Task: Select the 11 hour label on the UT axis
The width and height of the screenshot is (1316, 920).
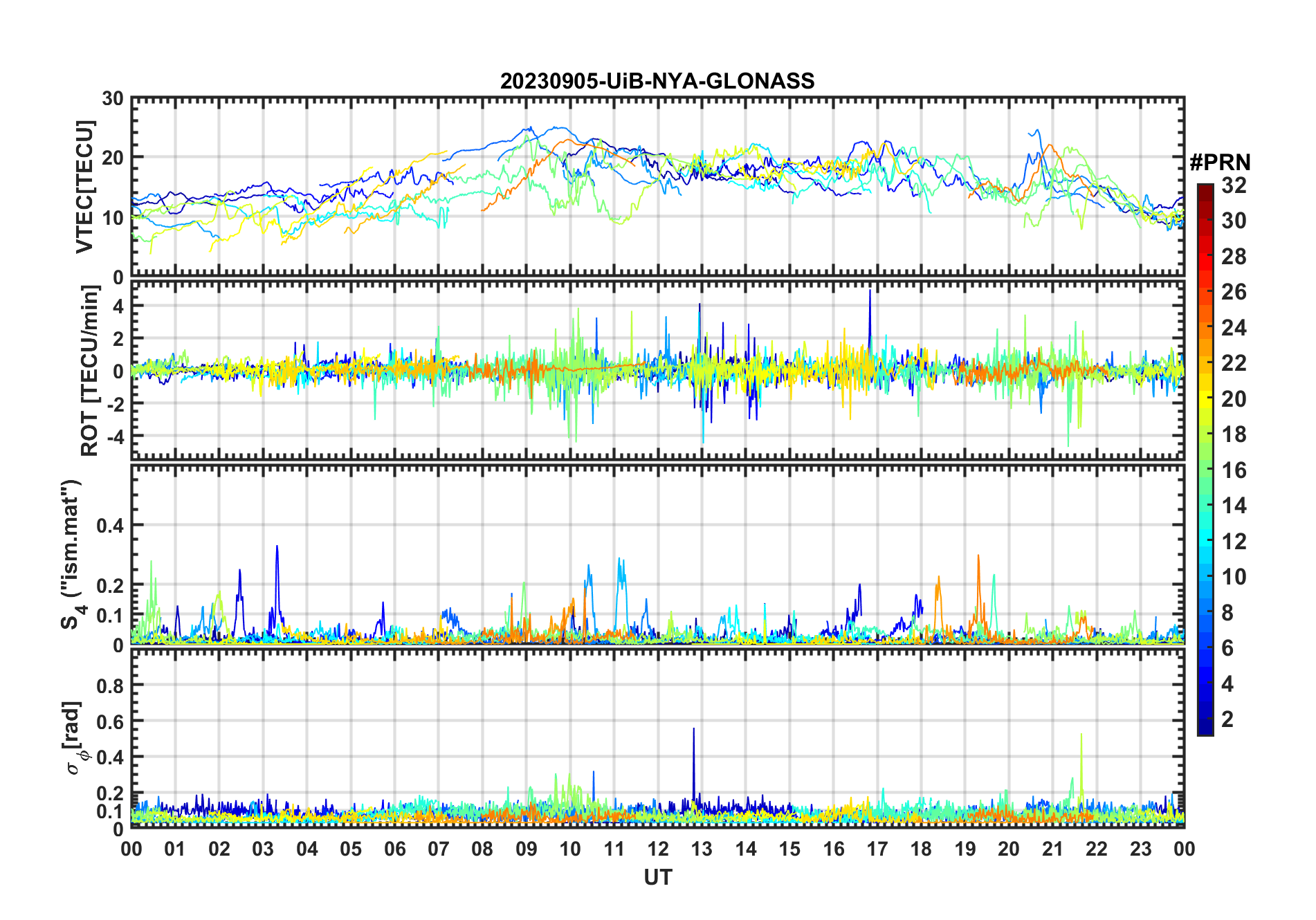Action: click(x=614, y=849)
